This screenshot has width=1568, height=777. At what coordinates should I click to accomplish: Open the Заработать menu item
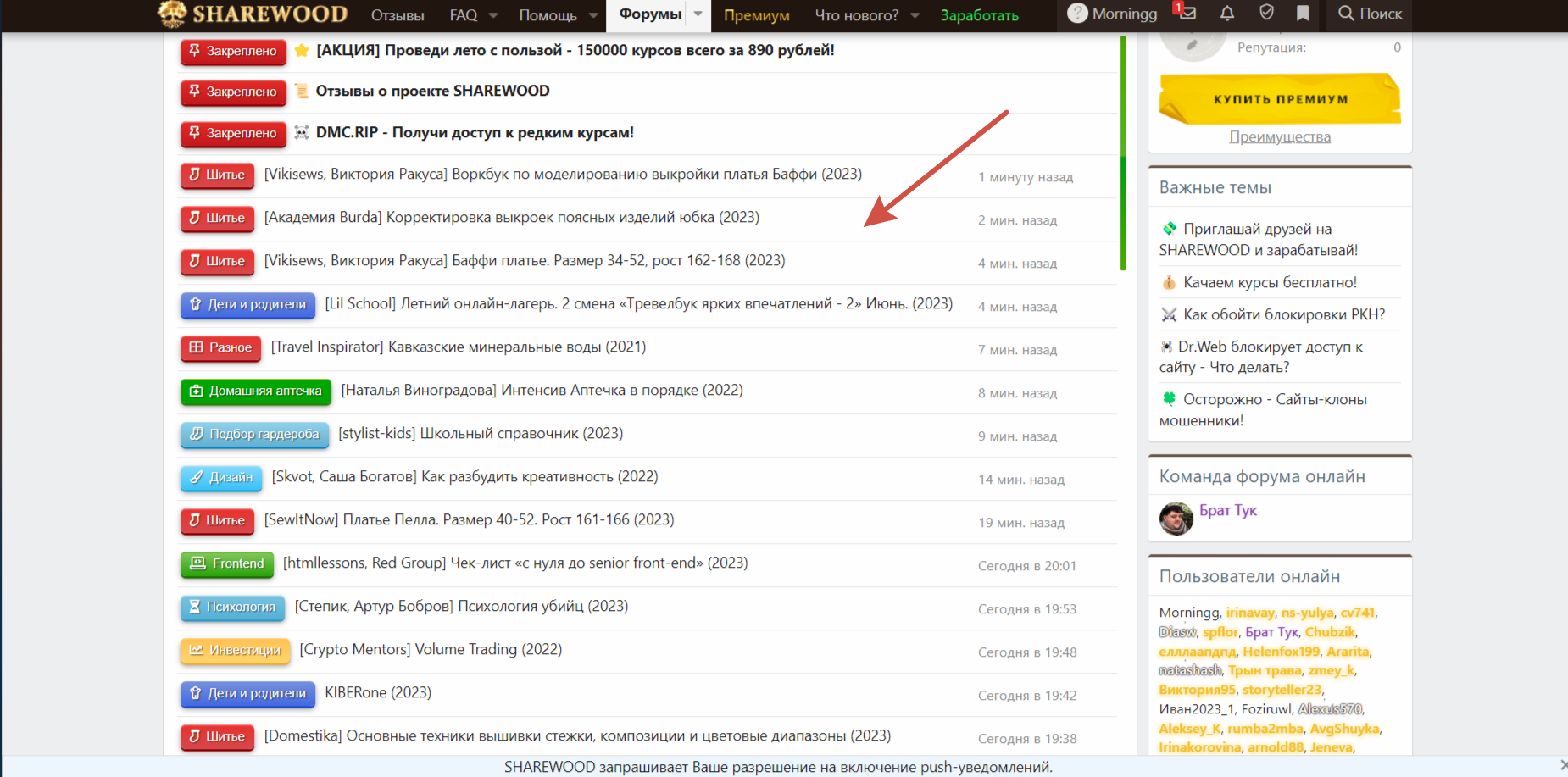click(979, 15)
